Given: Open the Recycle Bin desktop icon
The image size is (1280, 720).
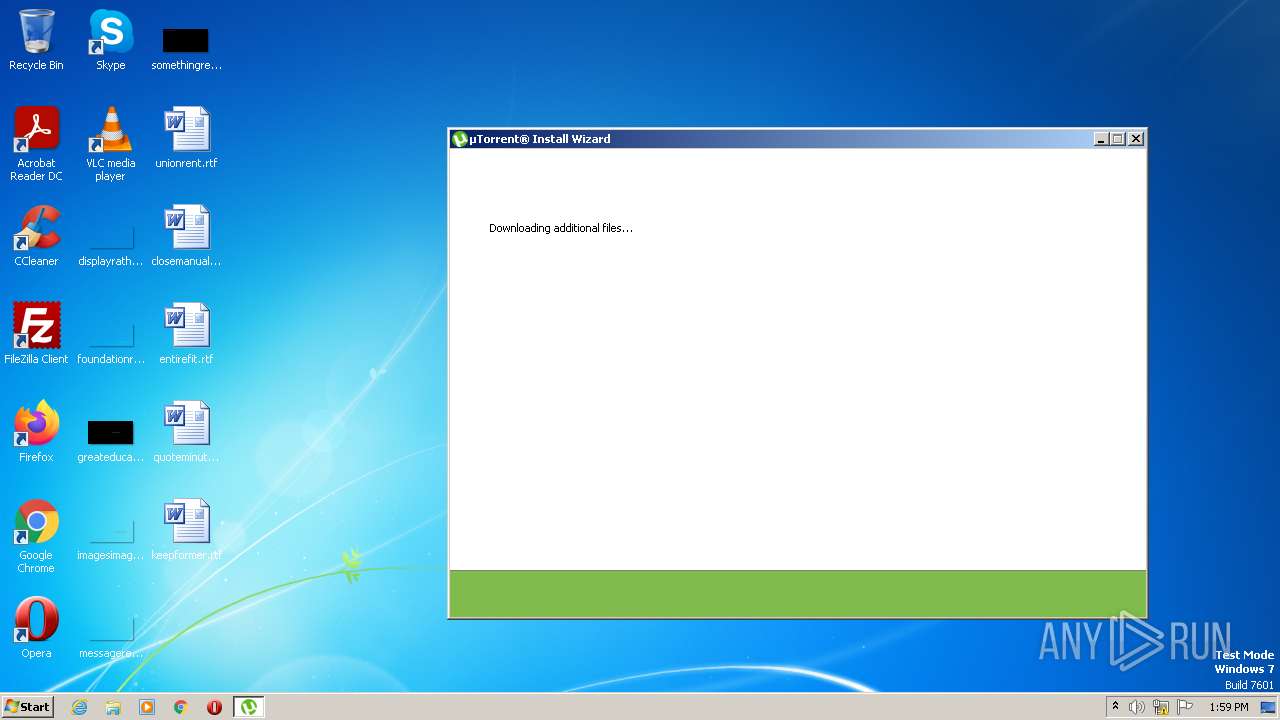Looking at the screenshot, I should (x=36, y=40).
